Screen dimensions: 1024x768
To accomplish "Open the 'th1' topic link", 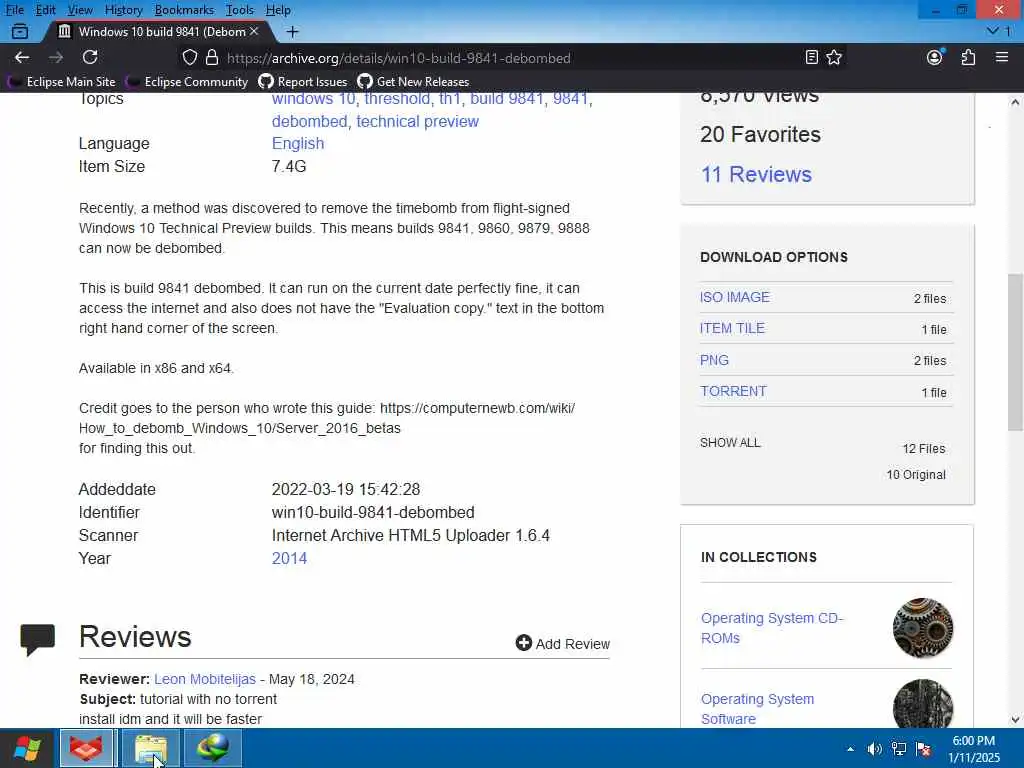I will coord(449,99).
